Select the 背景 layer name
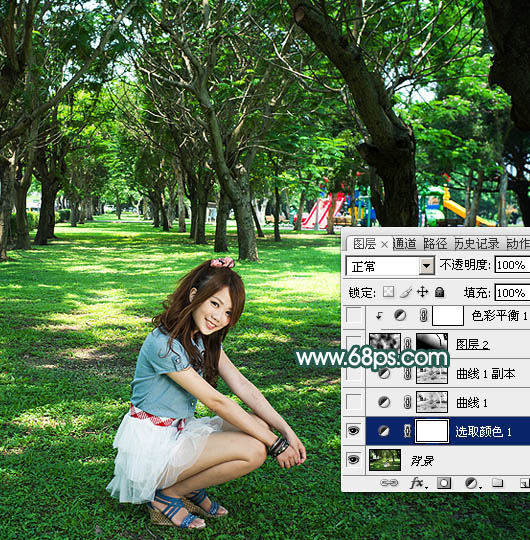The width and height of the screenshot is (530, 540). (x=422, y=460)
